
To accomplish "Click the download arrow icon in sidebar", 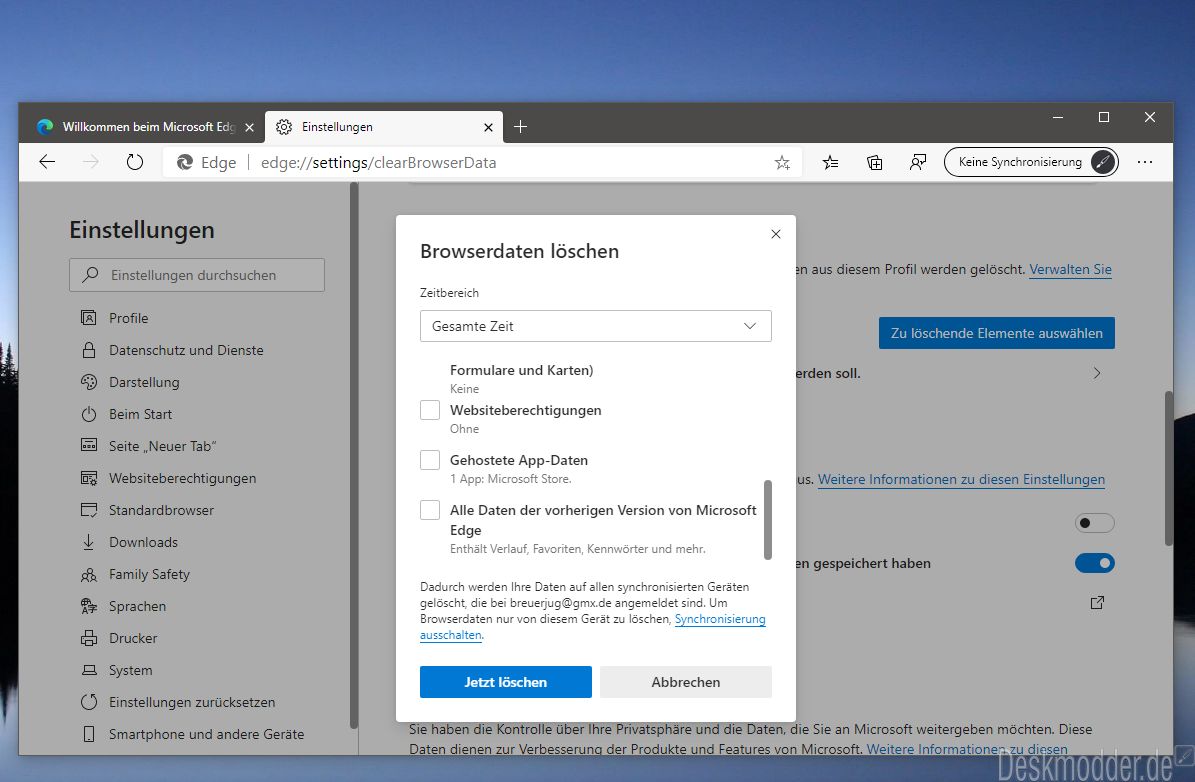I will click(x=89, y=542).
